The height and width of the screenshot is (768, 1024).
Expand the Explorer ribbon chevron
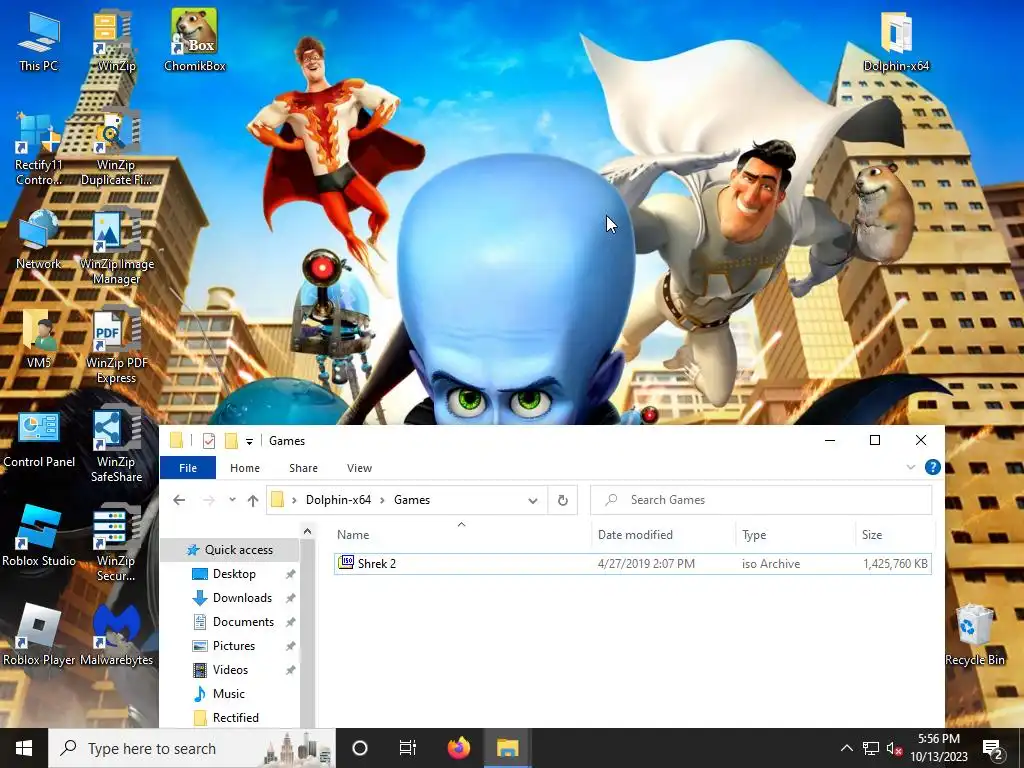tap(911, 468)
